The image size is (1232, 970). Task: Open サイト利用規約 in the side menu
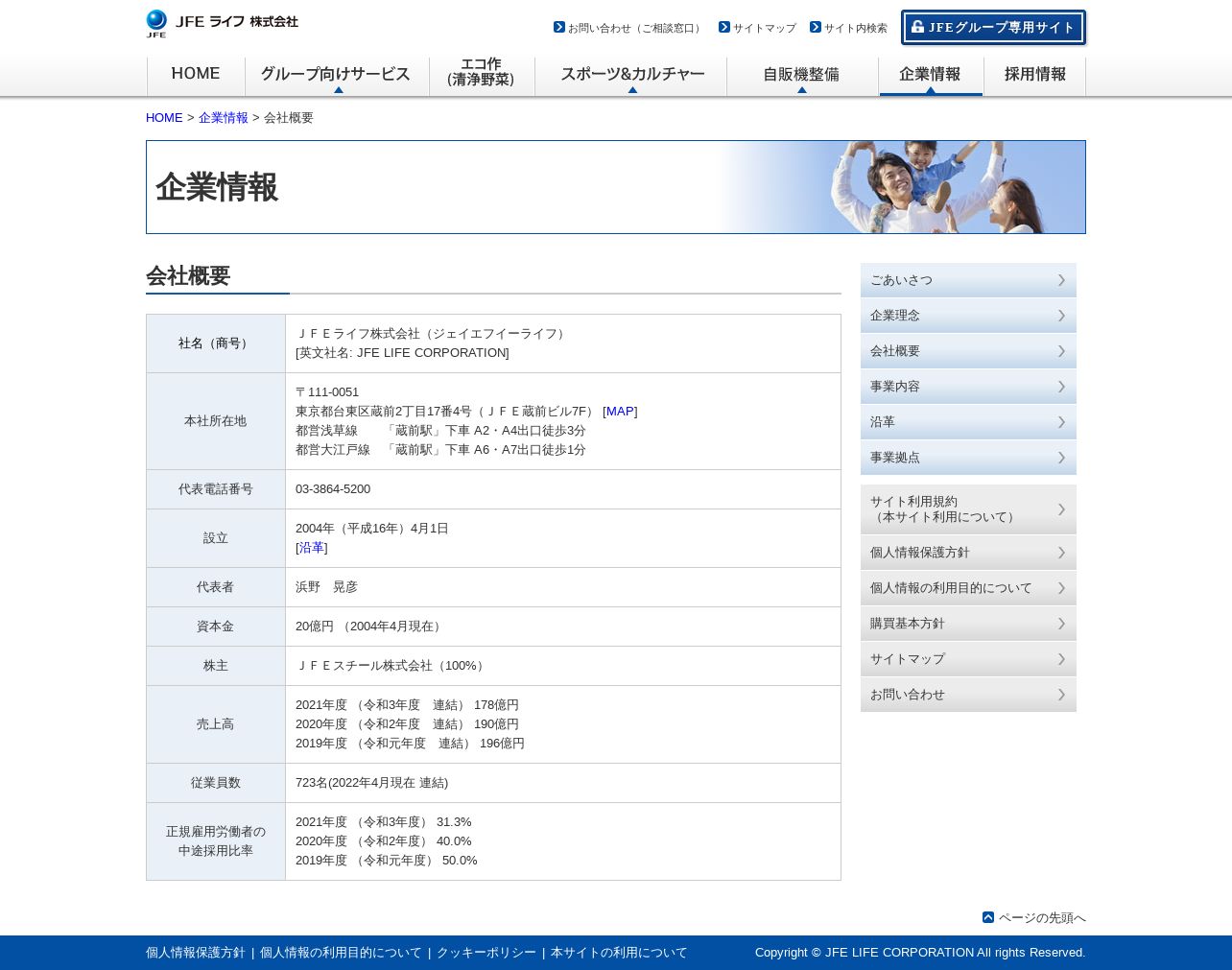point(968,509)
